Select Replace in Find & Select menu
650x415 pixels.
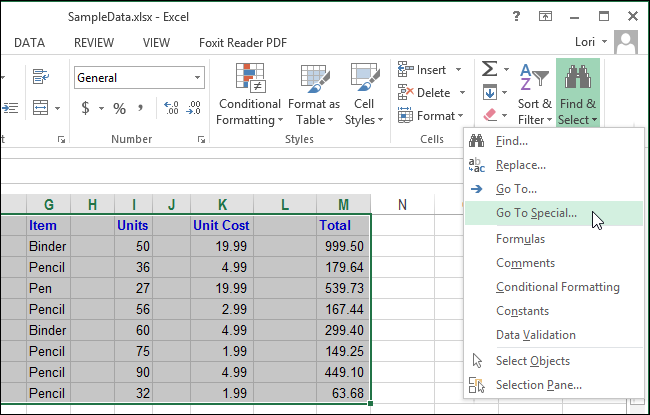pyautogui.click(x=520, y=165)
